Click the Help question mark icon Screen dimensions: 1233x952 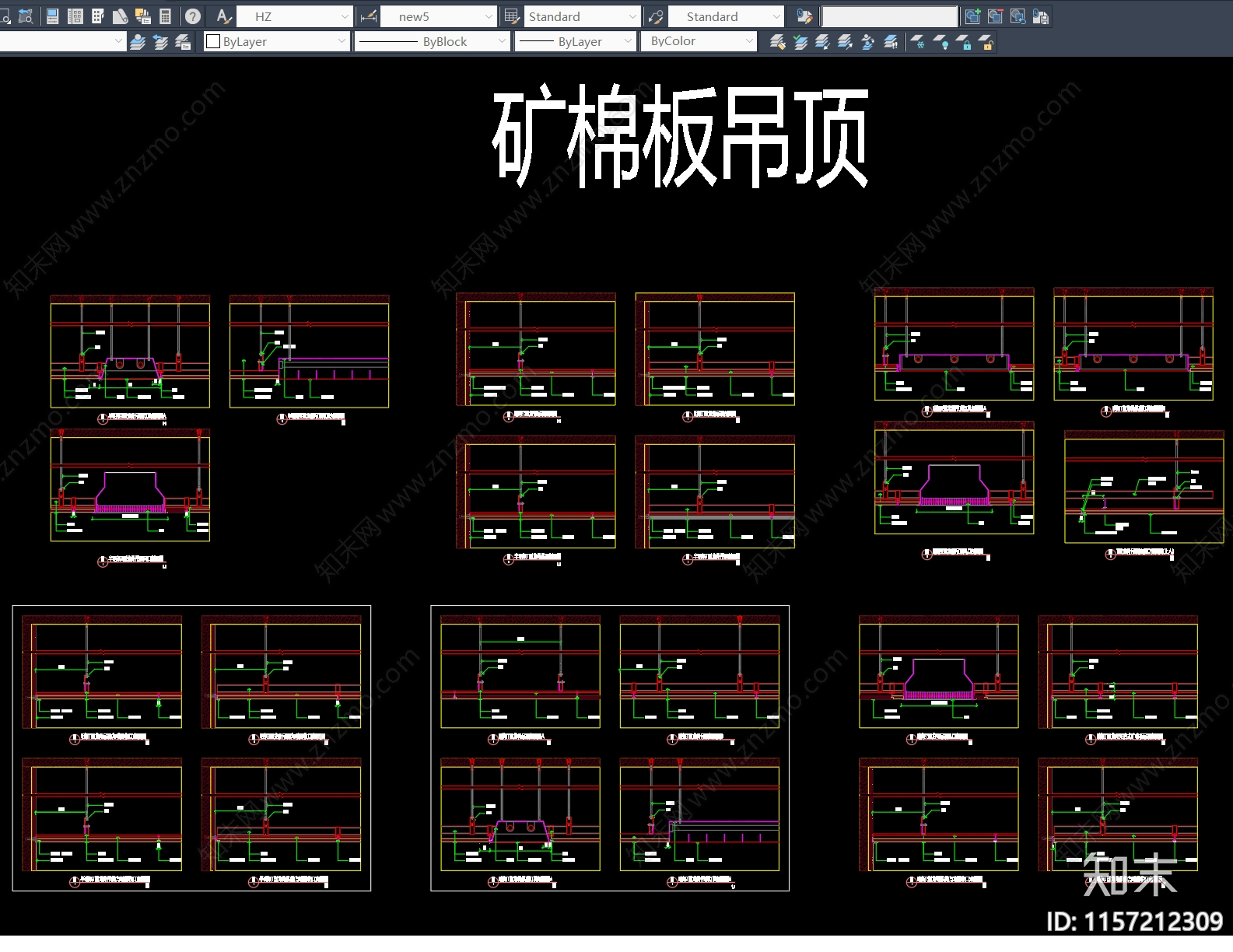193,16
